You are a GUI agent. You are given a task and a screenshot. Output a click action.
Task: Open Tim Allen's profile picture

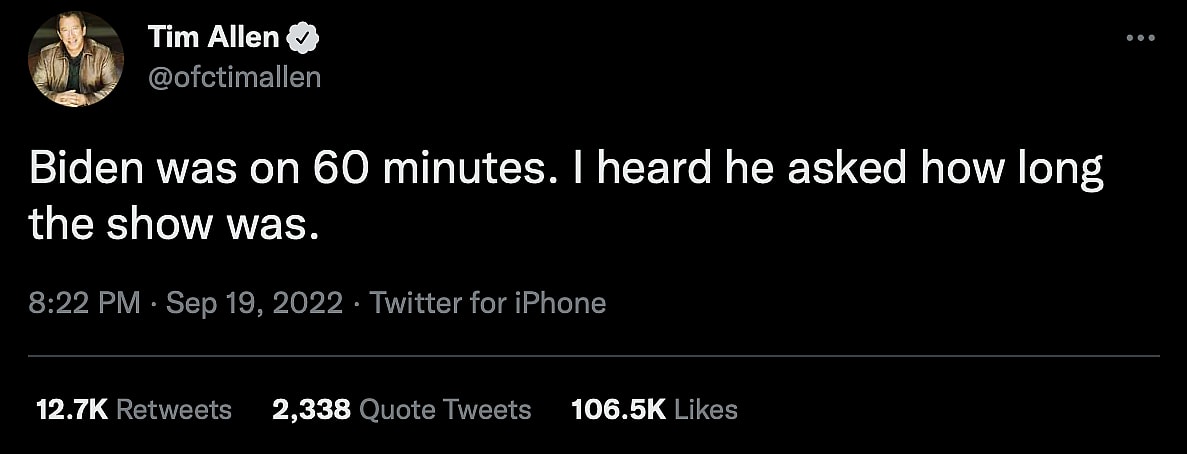pyautogui.click(x=76, y=60)
